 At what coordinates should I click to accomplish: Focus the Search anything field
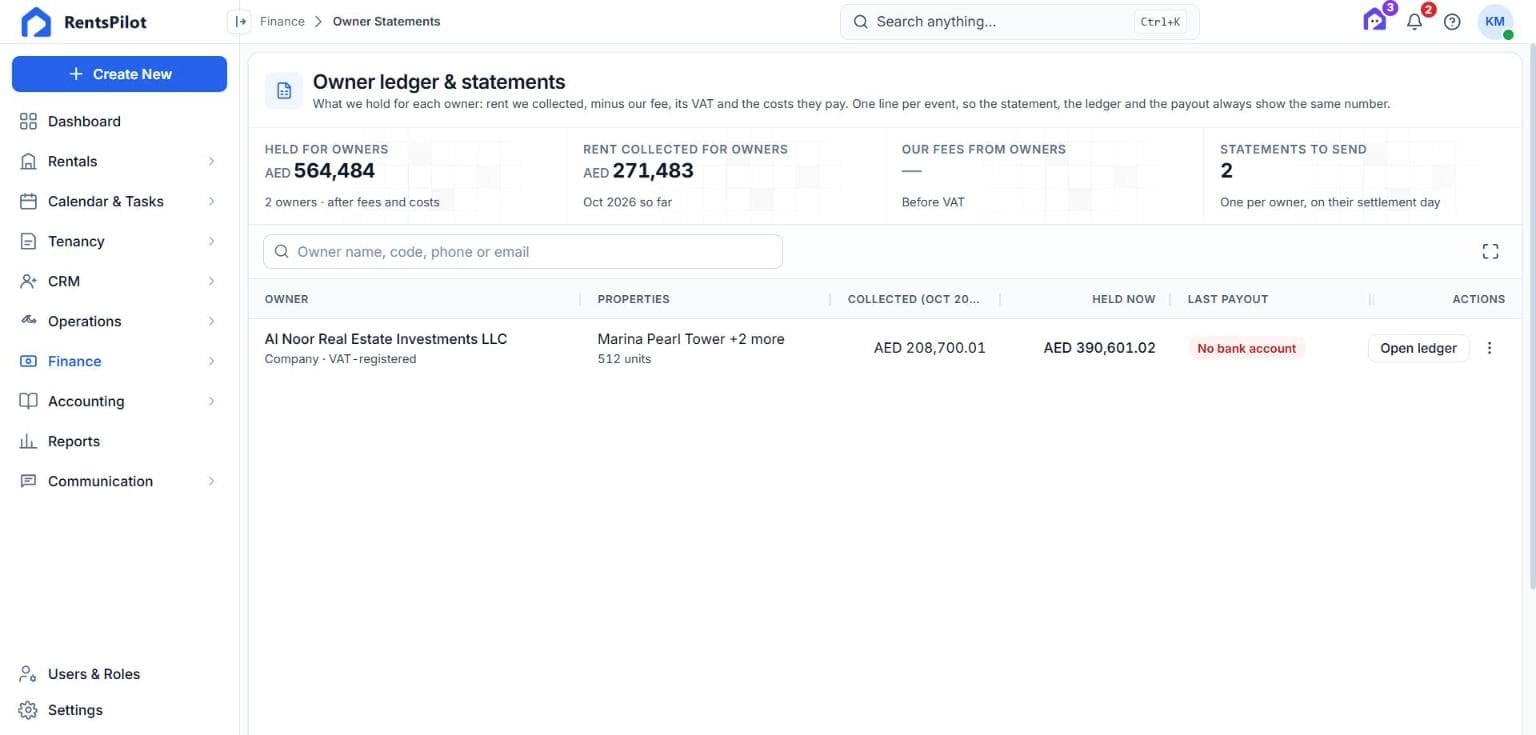click(1019, 22)
